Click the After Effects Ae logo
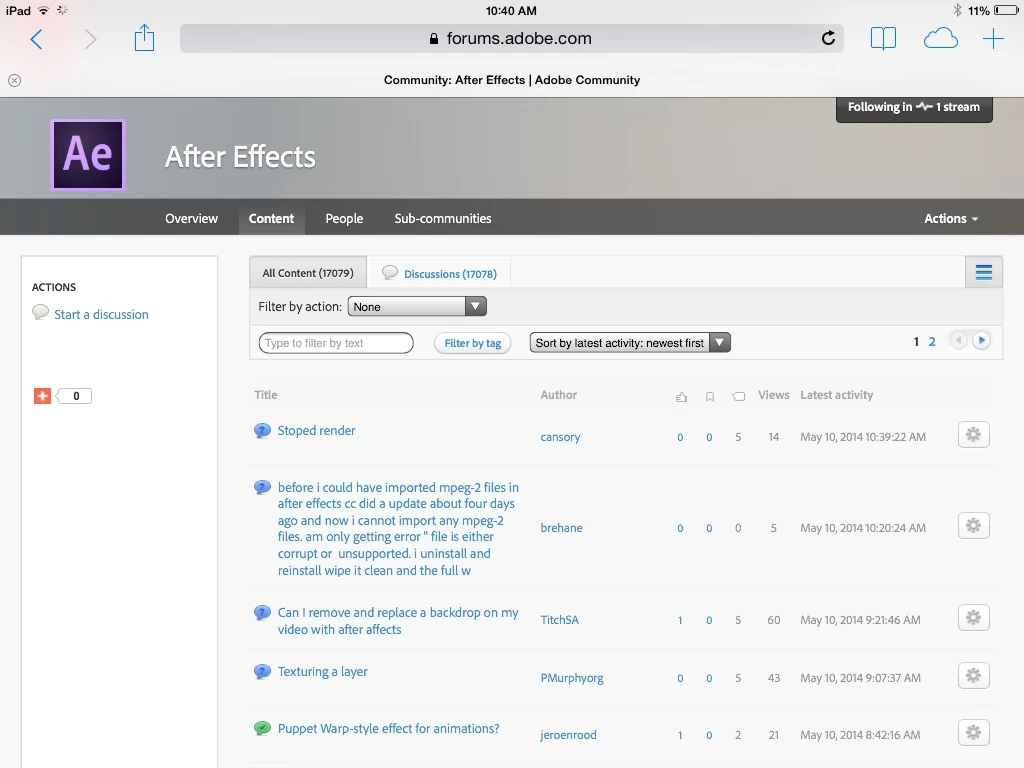The image size is (1024, 768). point(88,155)
